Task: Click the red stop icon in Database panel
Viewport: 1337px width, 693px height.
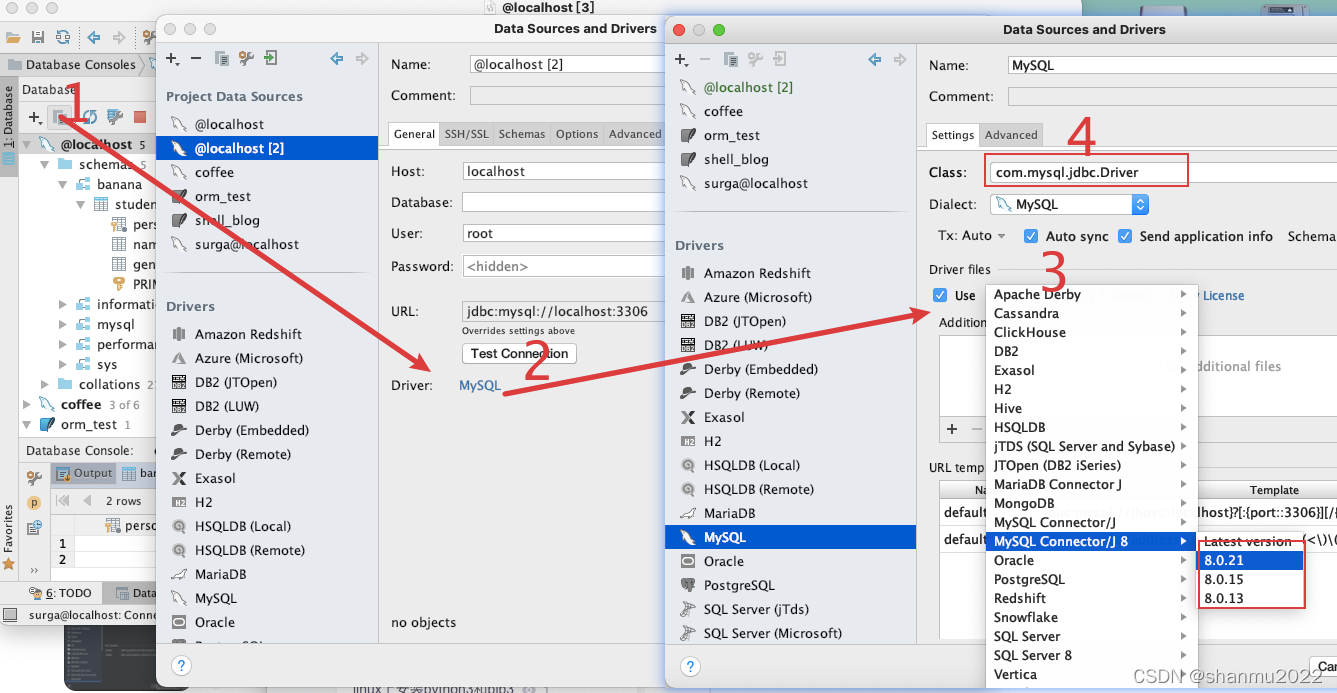Action: pyautogui.click(x=140, y=117)
